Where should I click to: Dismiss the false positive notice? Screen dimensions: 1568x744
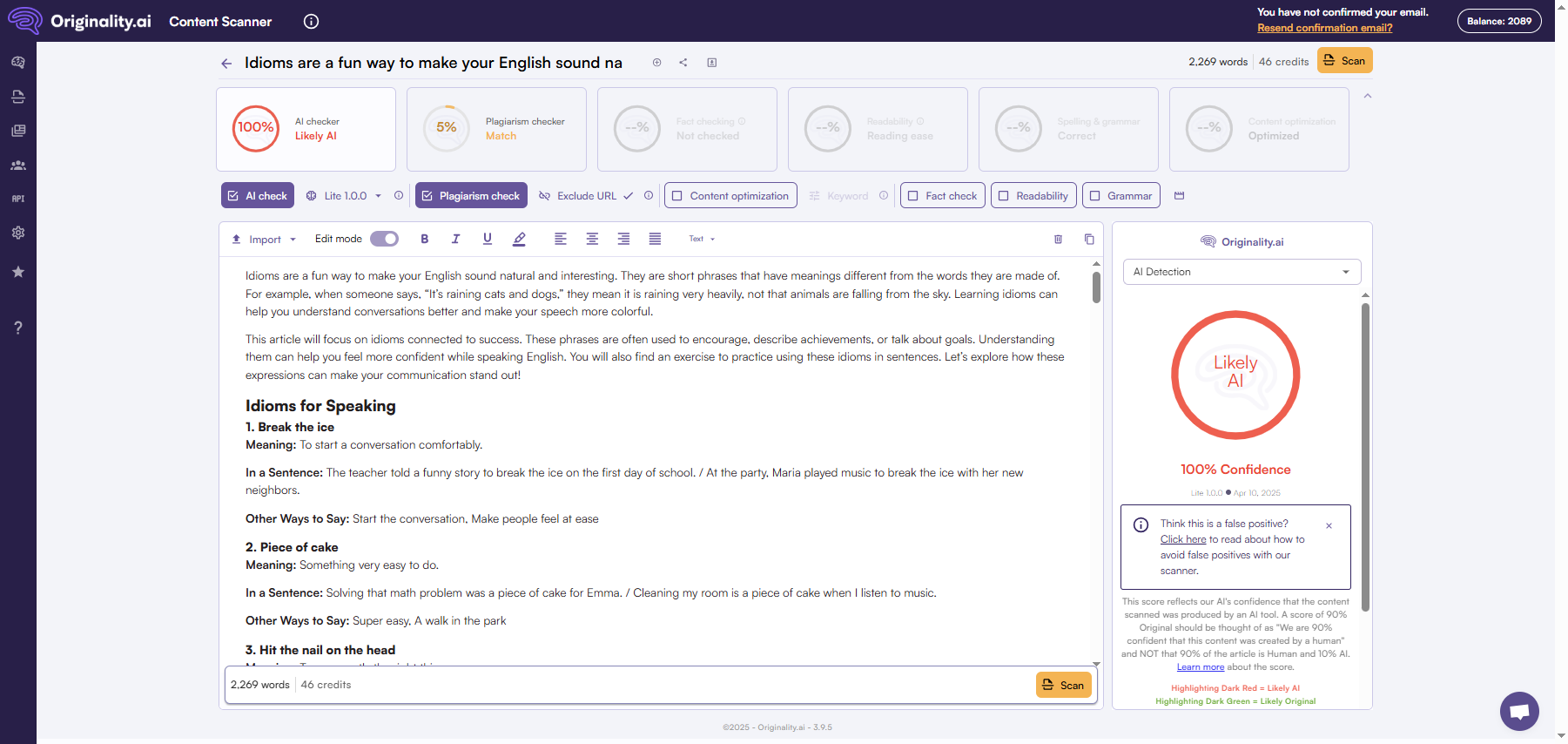coord(1329,525)
